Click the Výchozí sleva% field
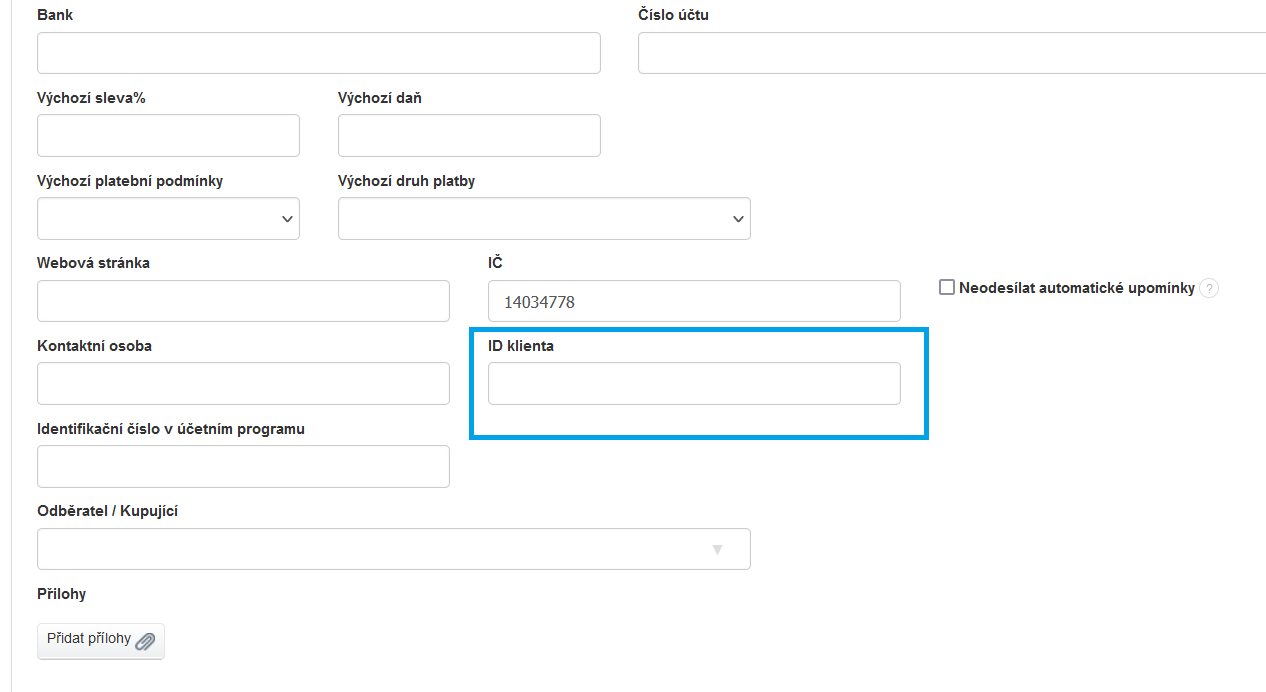This screenshot has height=692, width=1266. [168, 136]
